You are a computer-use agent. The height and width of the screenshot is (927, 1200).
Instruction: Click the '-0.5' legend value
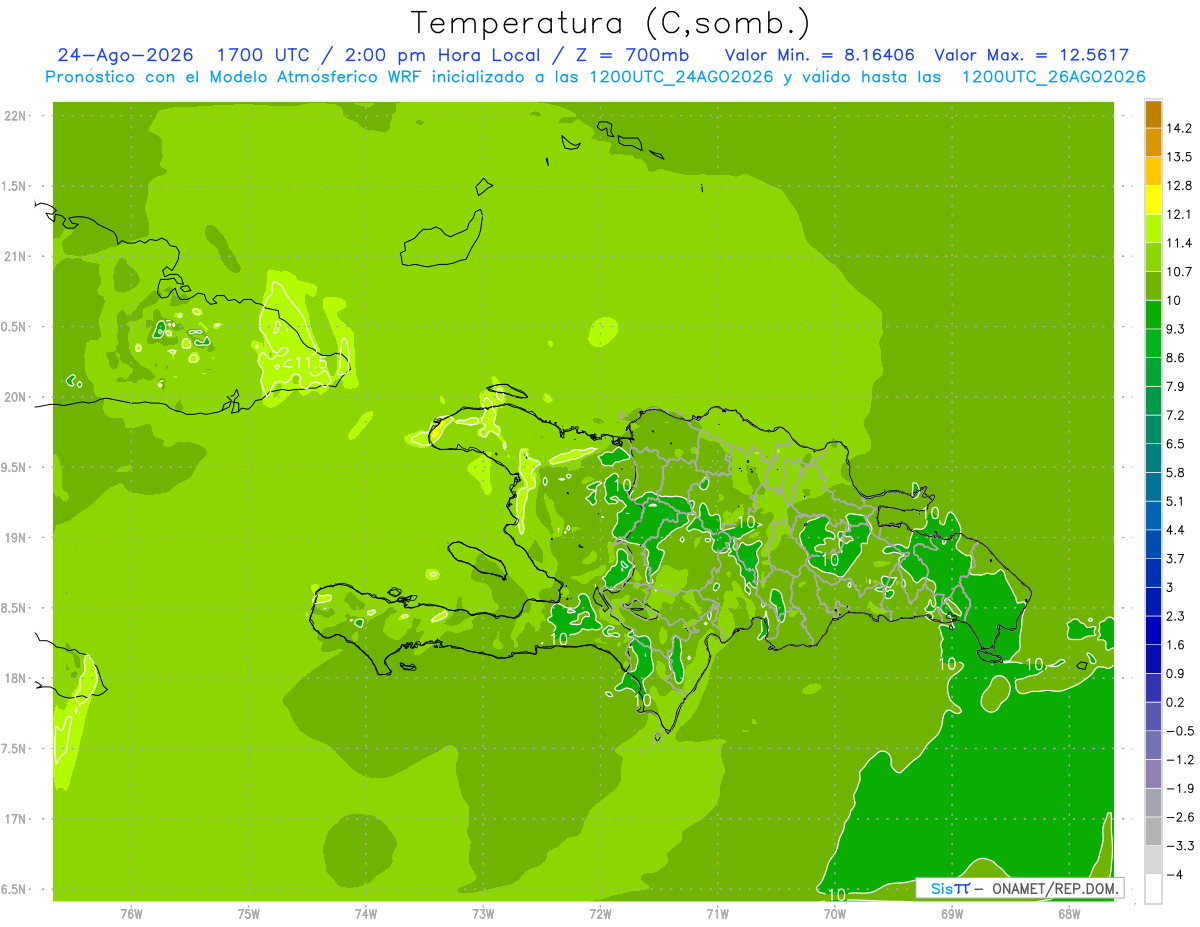point(1179,731)
